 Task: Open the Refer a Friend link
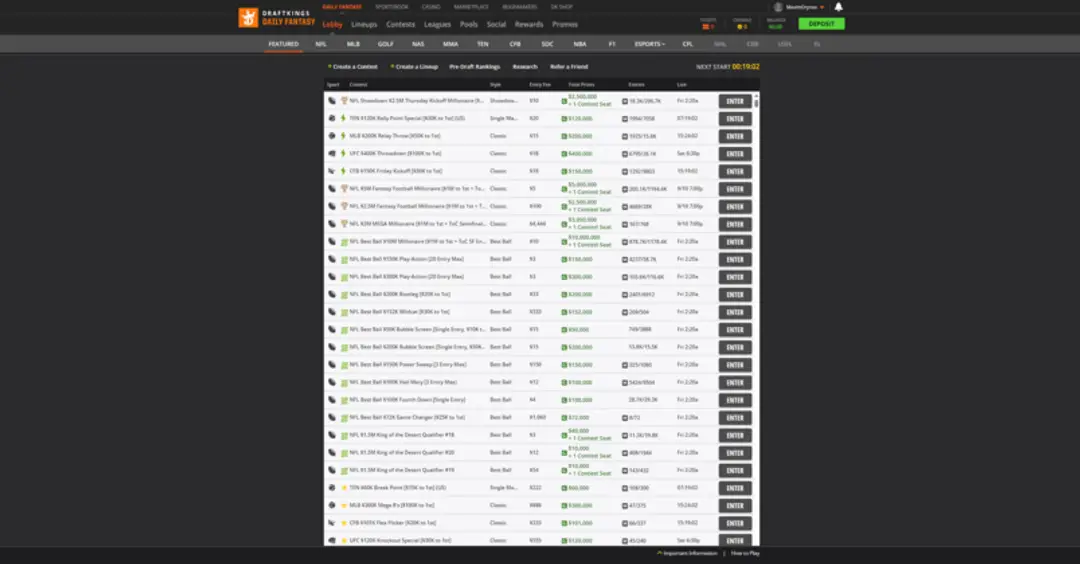(x=569, y=67)
